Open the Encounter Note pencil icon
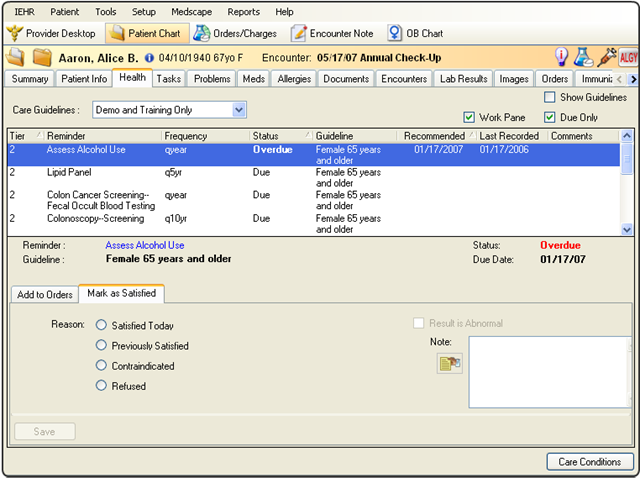640x478 pixels. [299, 33]
